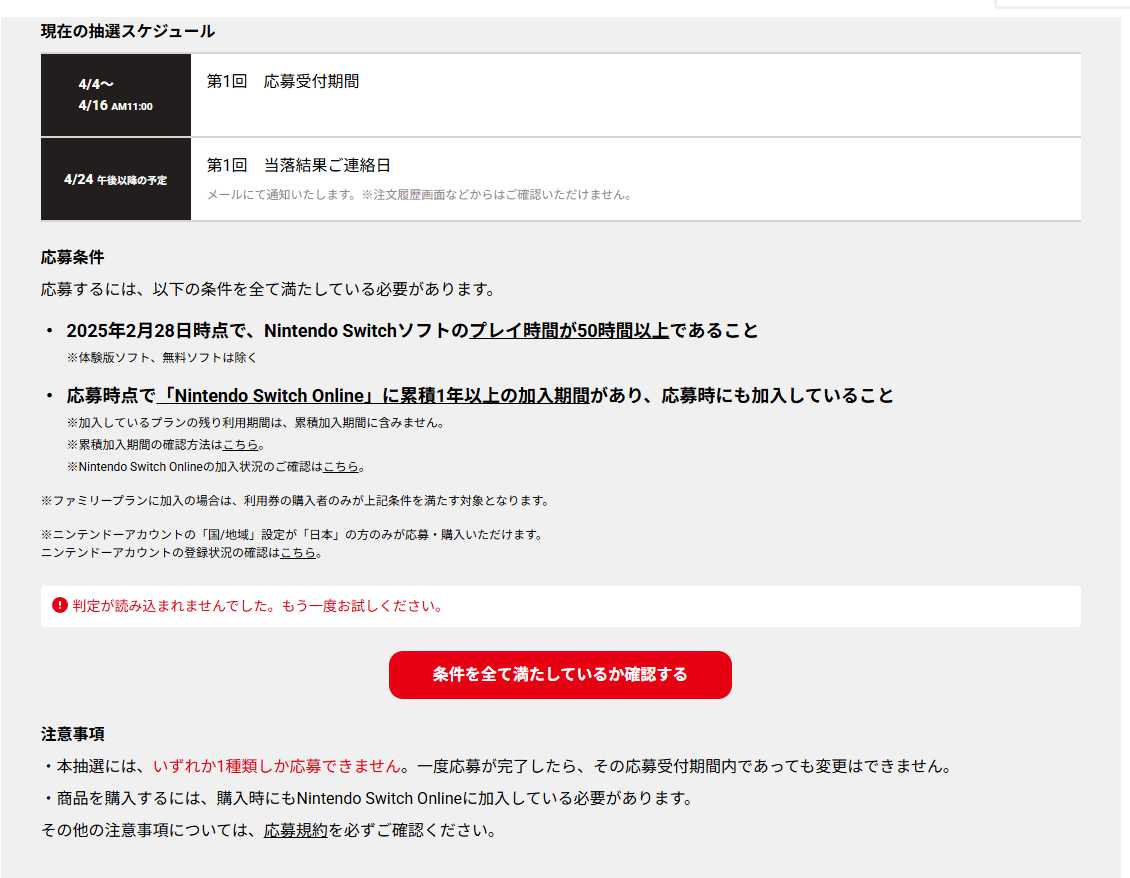Click the 4/4〜4/16 AM11:00 date cell
Image resolution: width=1130 pixels, height=878 pixels.
[115, 95]
